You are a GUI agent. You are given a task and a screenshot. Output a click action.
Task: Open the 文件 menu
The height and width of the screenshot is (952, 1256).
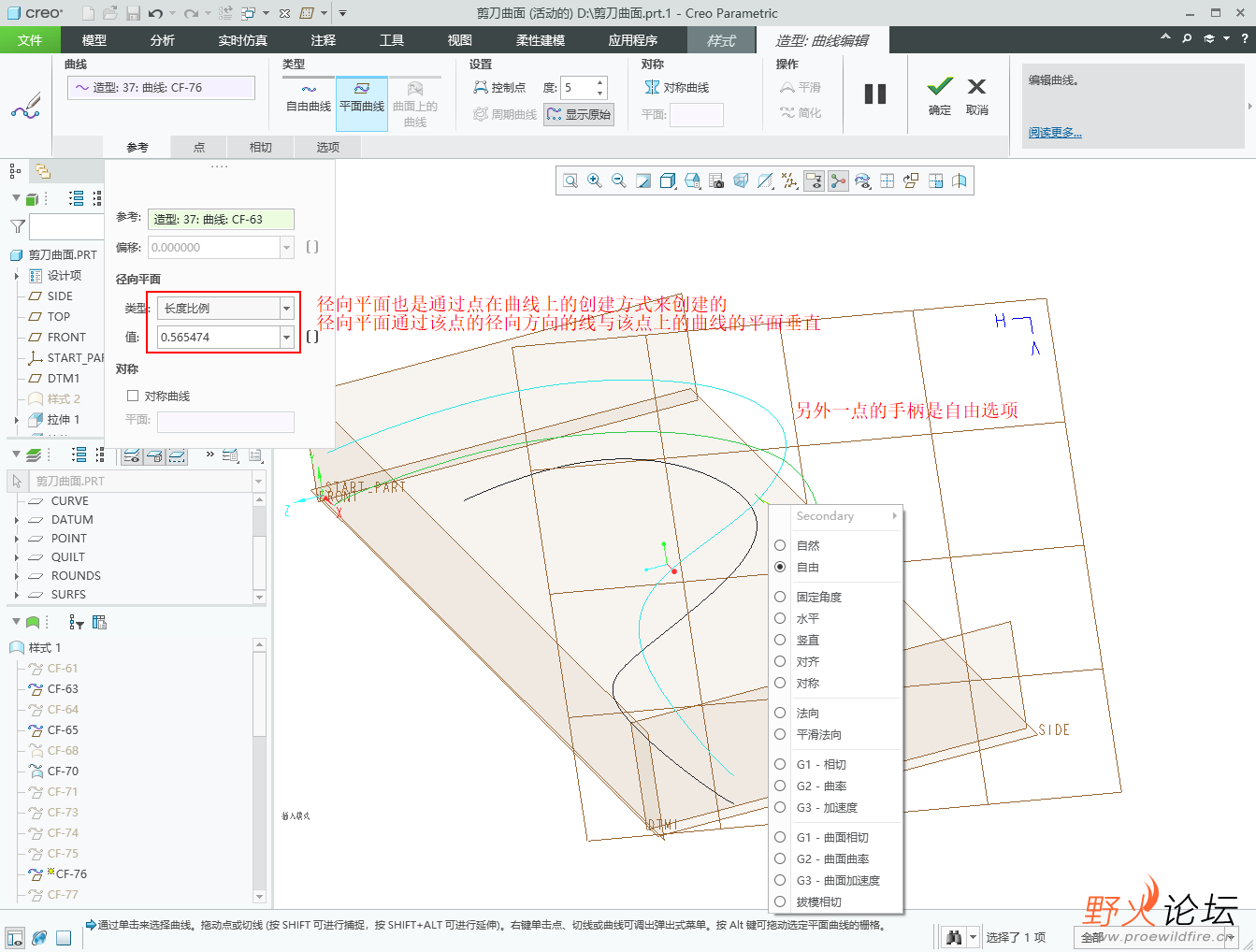[x=30, y=40]
